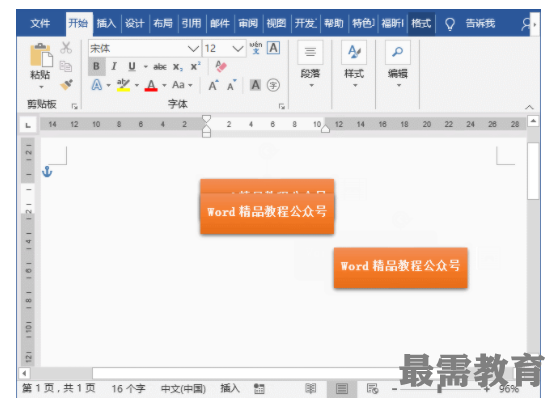Click the Paste clipboard icon

pyautogui.click(x=41, y=56)
